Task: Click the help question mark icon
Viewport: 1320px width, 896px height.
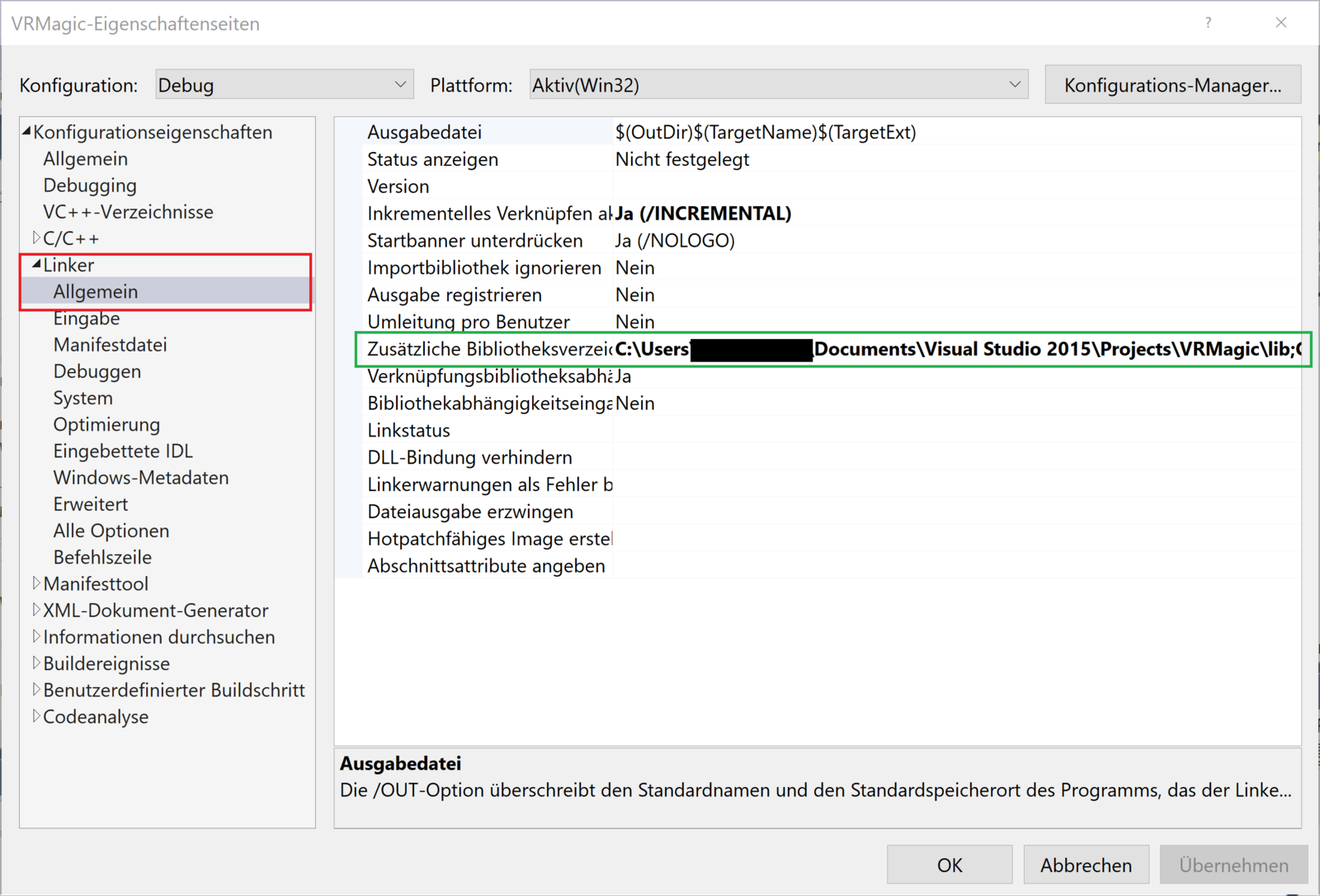Action: [1208, 23]
